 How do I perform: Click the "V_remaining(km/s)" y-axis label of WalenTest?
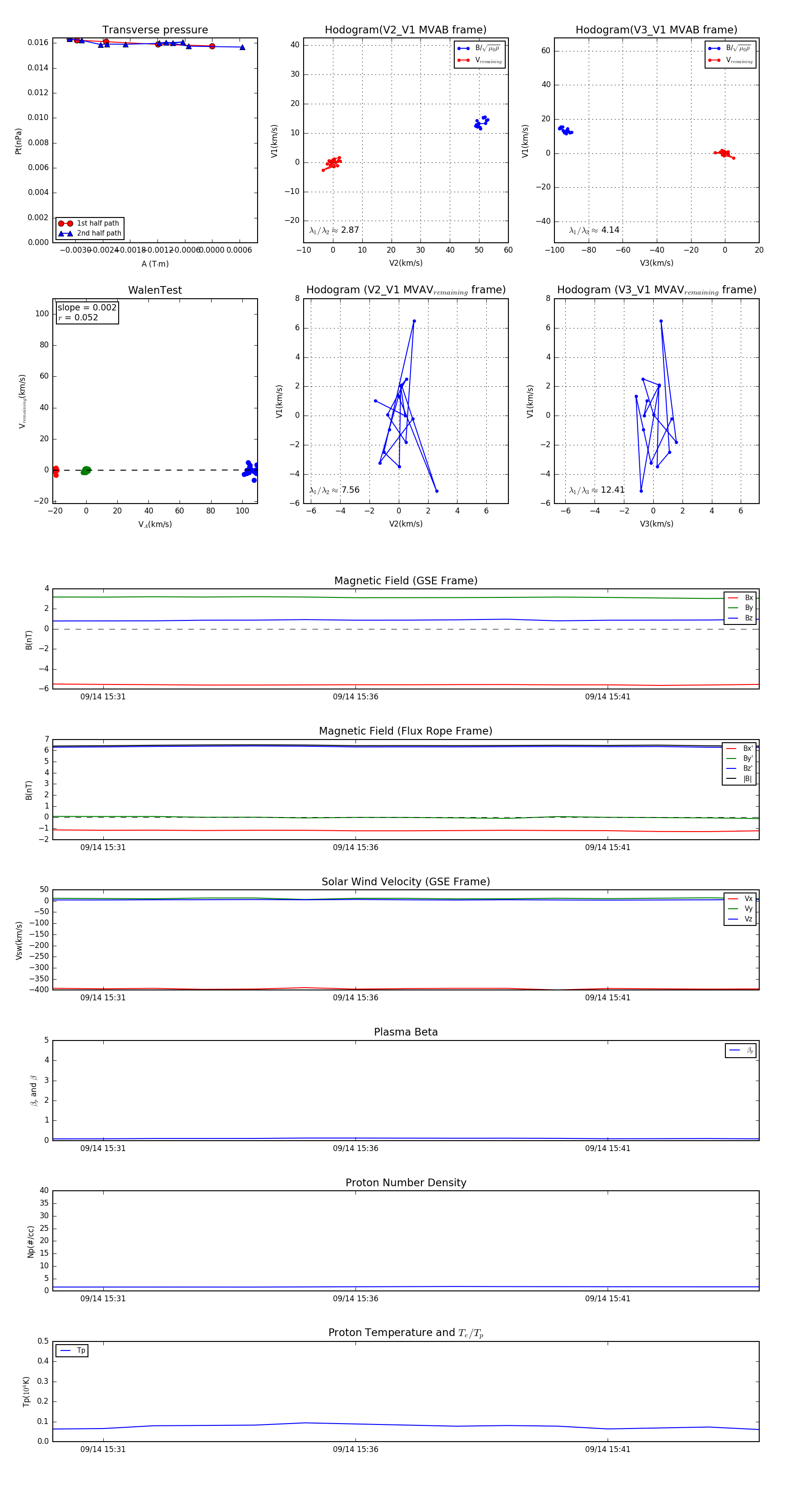[23, 401]
